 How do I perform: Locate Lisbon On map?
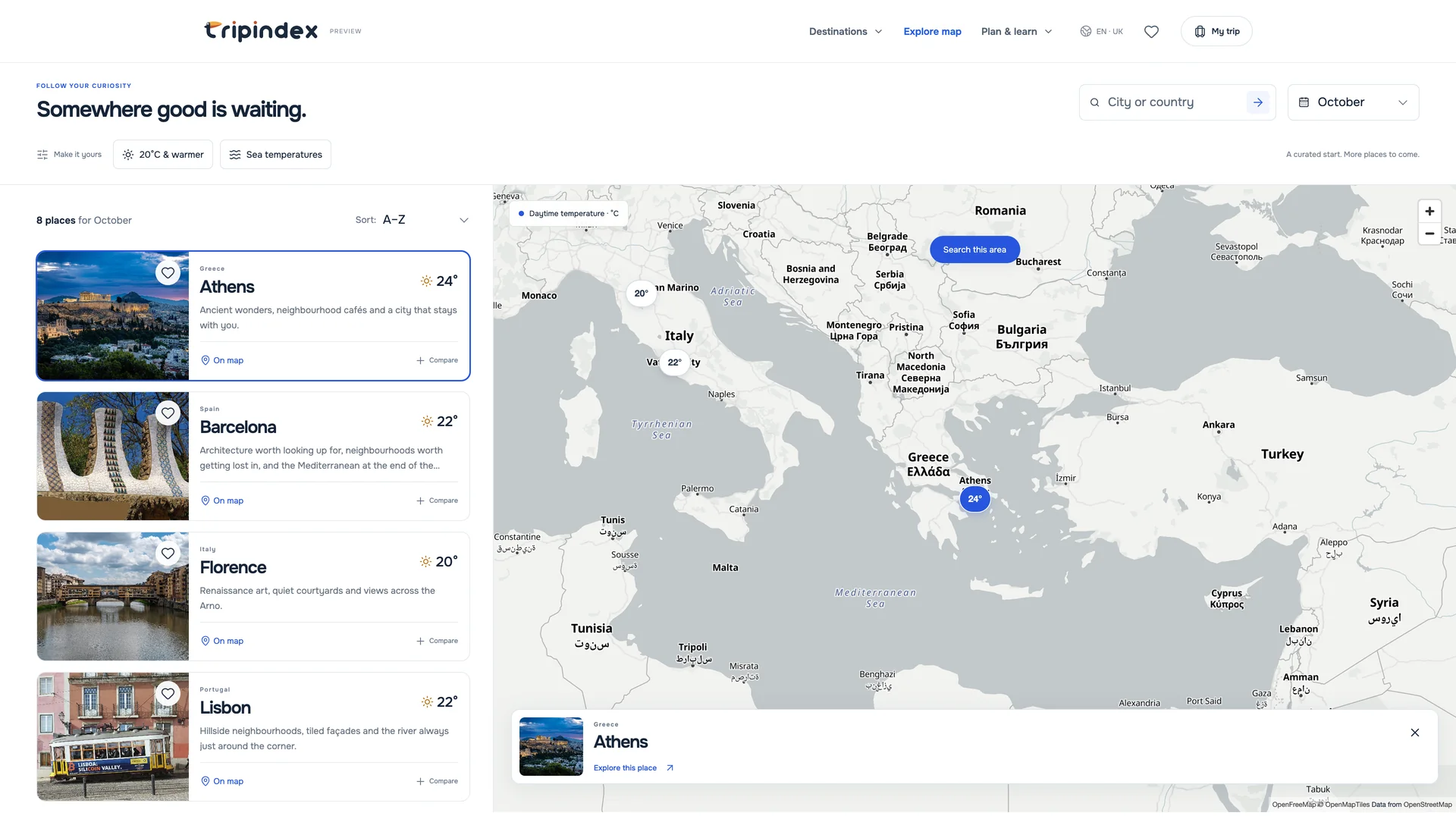click(x=222, y=781)
